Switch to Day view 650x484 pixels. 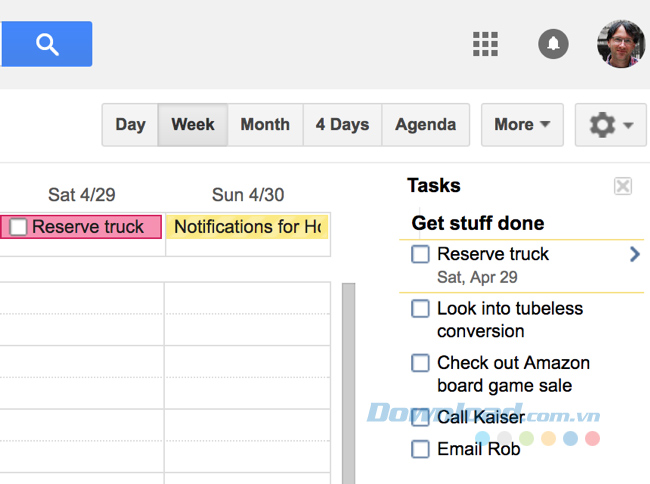click(130, 125)
